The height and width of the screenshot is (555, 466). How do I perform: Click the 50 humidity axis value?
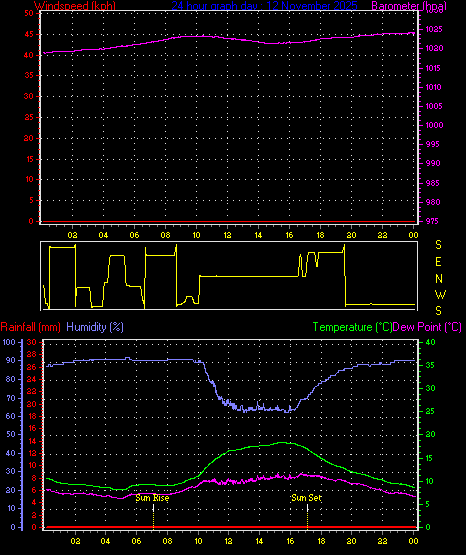point(11,434)
